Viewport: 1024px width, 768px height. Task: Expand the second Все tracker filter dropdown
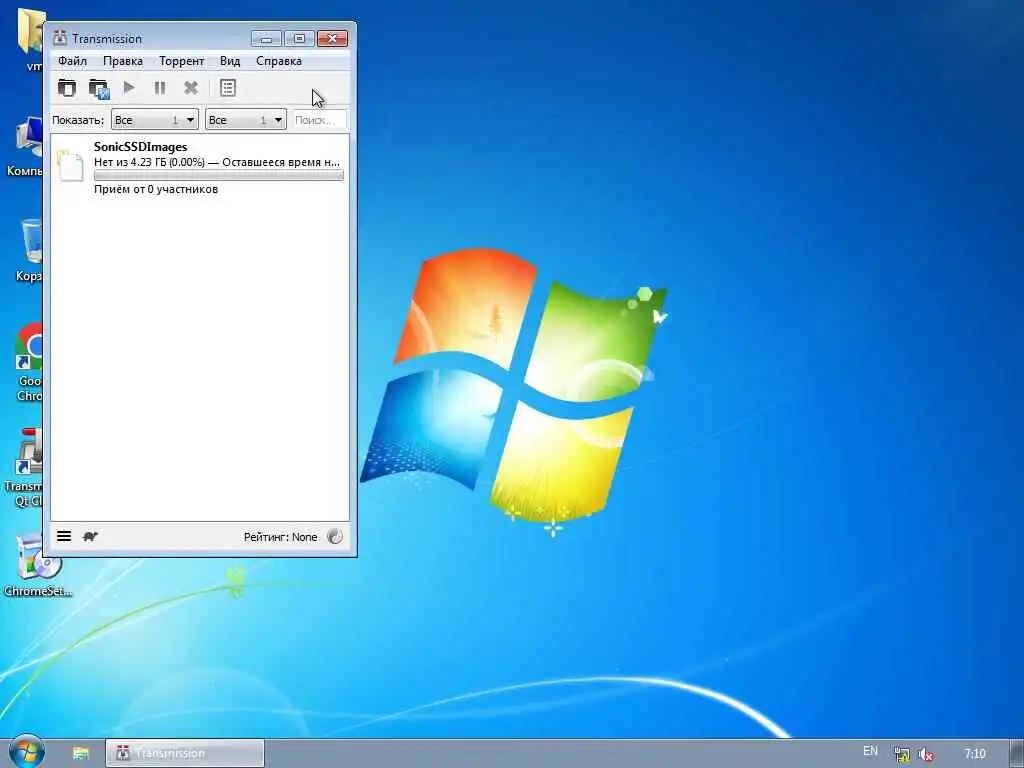(x=246, y=120)
